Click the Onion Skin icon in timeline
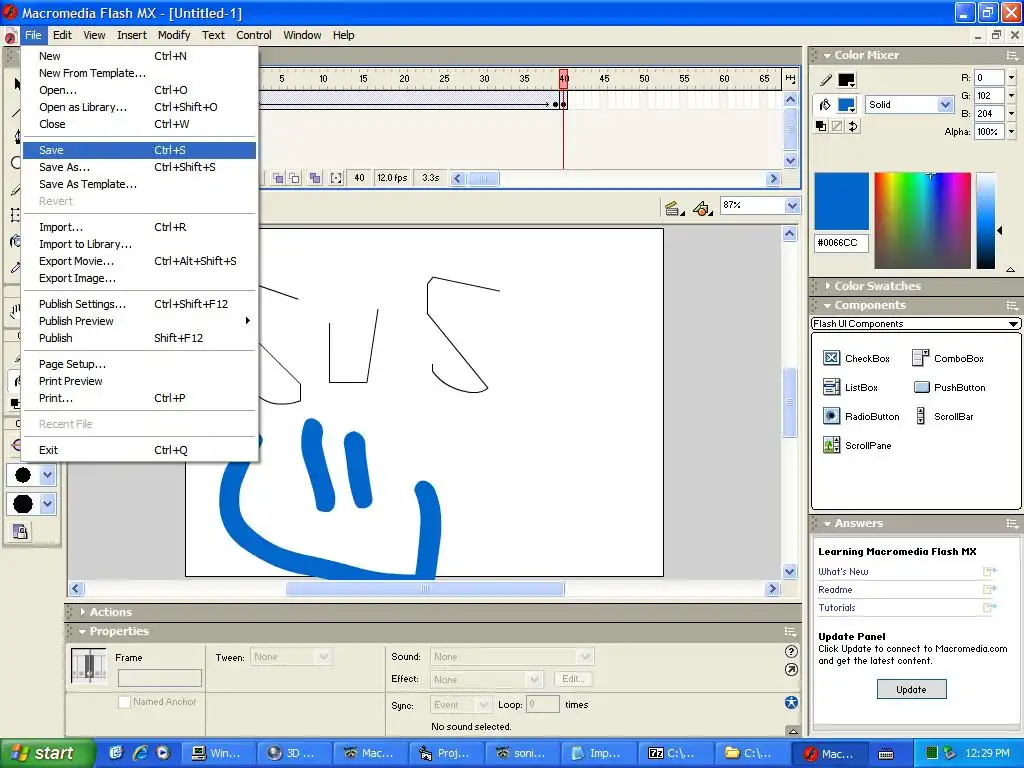Screen dimensions: 1024x768 click(278, 178)
